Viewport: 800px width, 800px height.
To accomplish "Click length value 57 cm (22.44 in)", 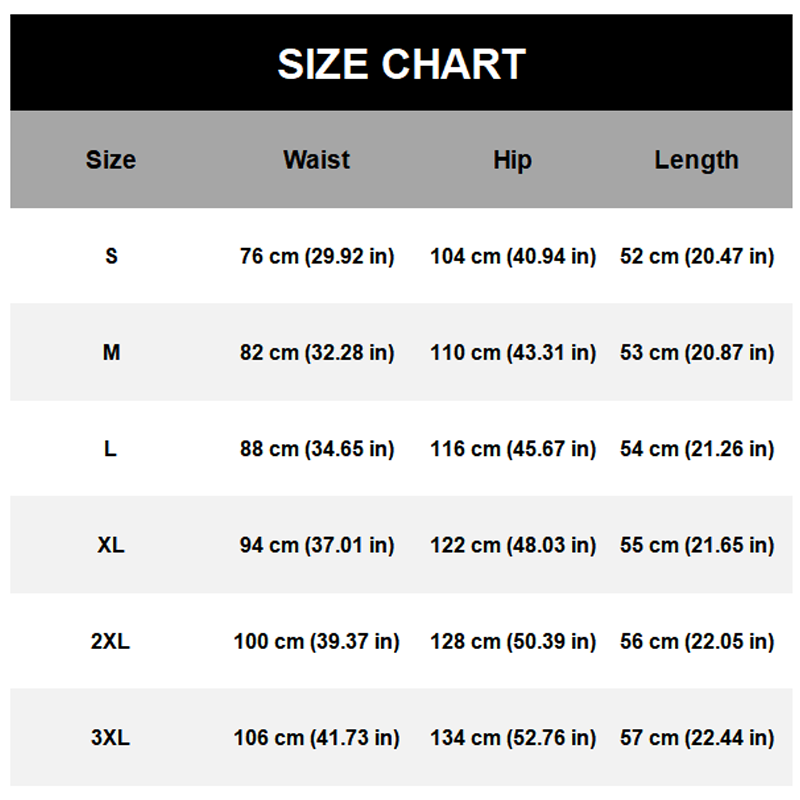I will coord(697,738).
